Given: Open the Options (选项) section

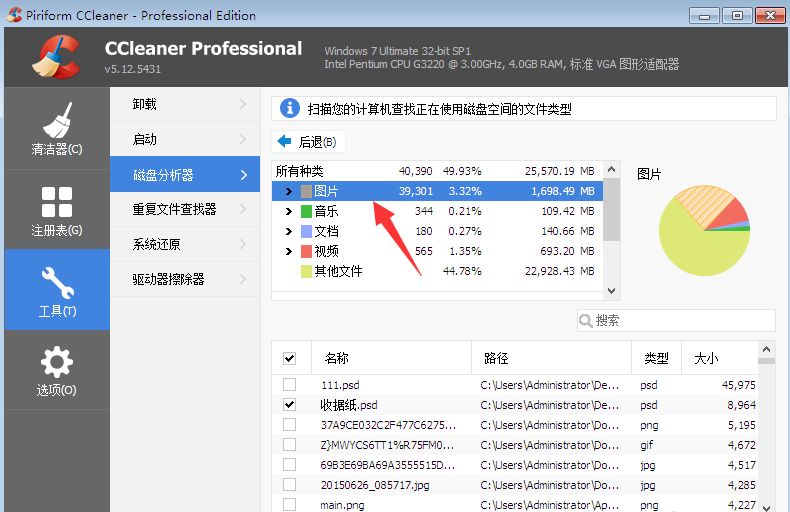Looking at the screenshot, I should pyautogui.click(x=57, y=370).
